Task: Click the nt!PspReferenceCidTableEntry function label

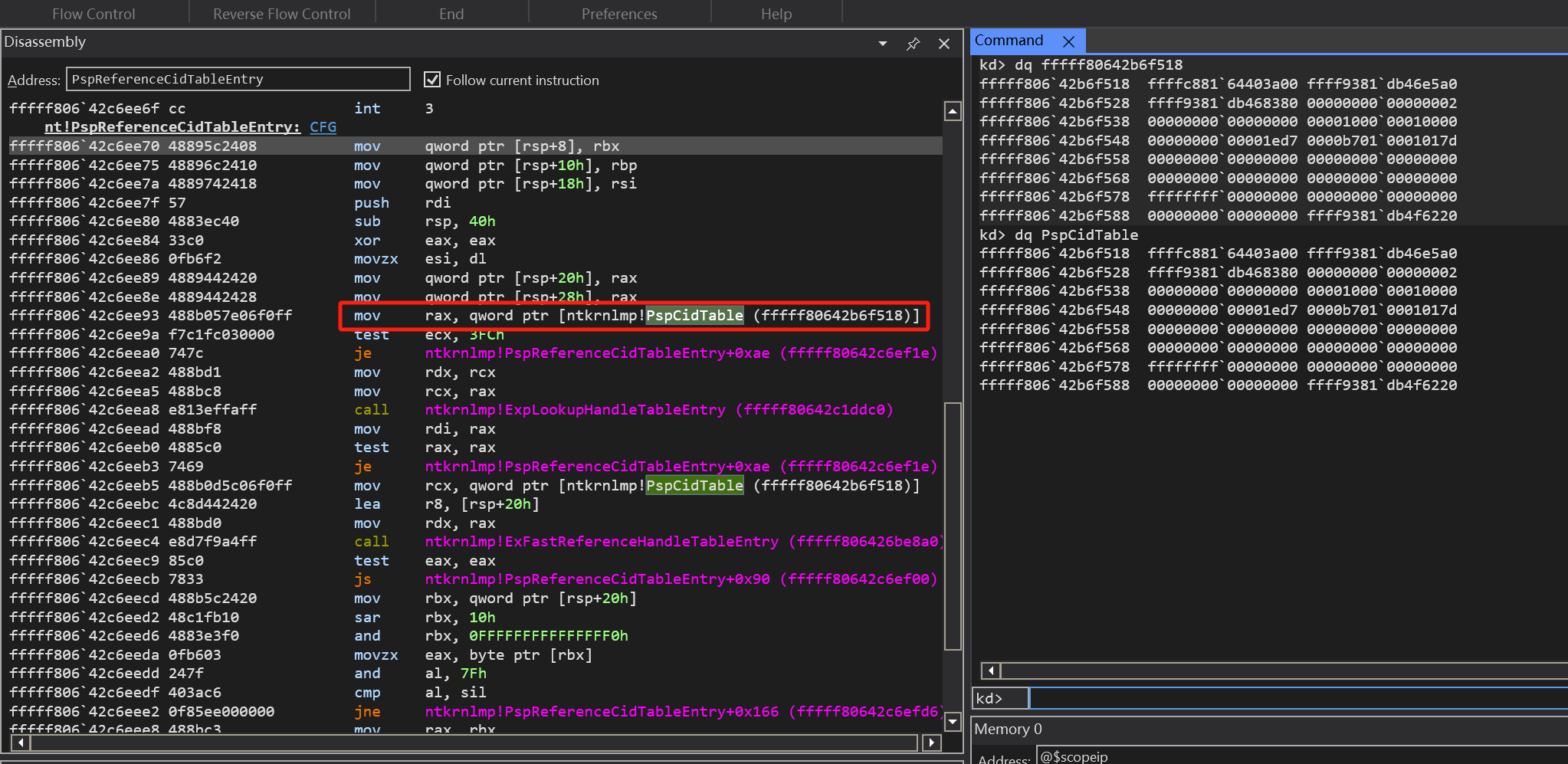Action: pos(172,127)
